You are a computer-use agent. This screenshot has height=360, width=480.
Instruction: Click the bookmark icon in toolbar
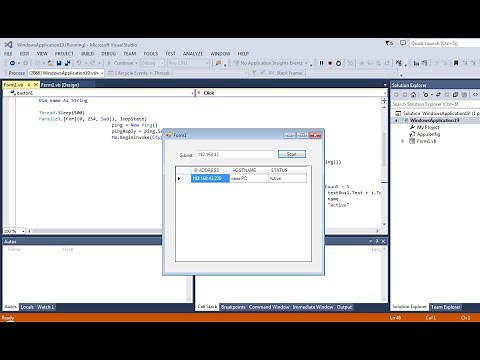pyautogui.click(x=456, y=63)
